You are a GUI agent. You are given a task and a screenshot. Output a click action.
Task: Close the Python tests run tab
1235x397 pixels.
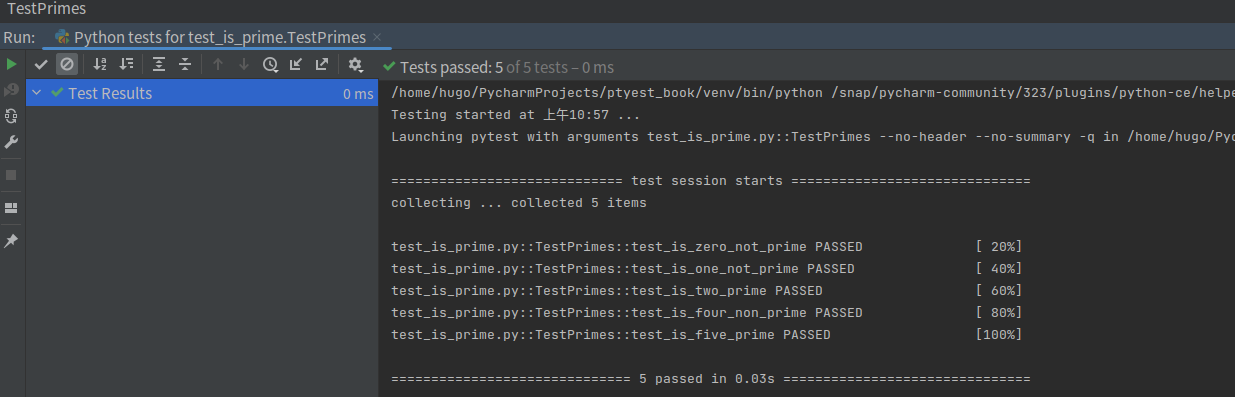click(x=377, y=37)
